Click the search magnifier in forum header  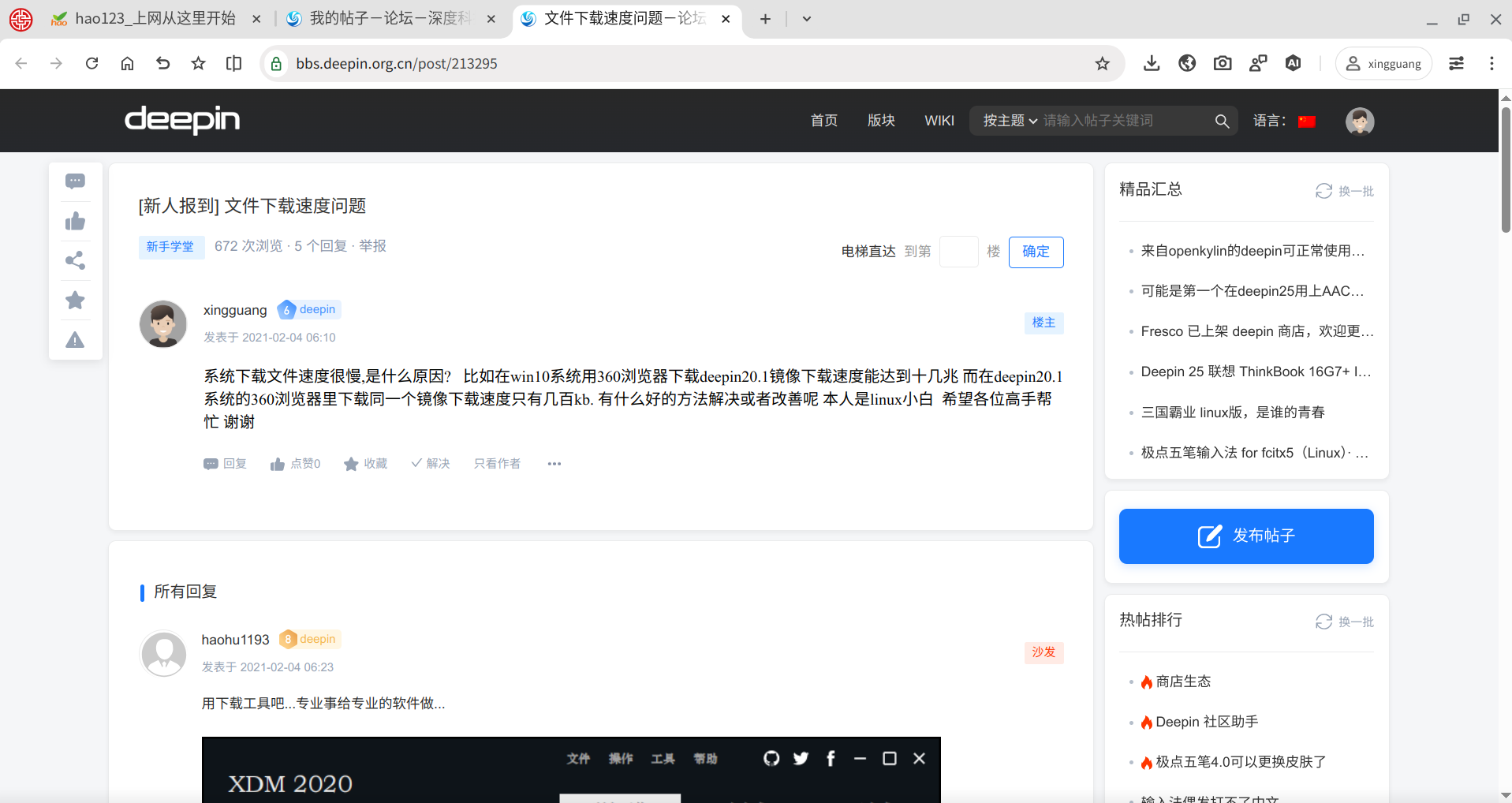(1222, 121)
